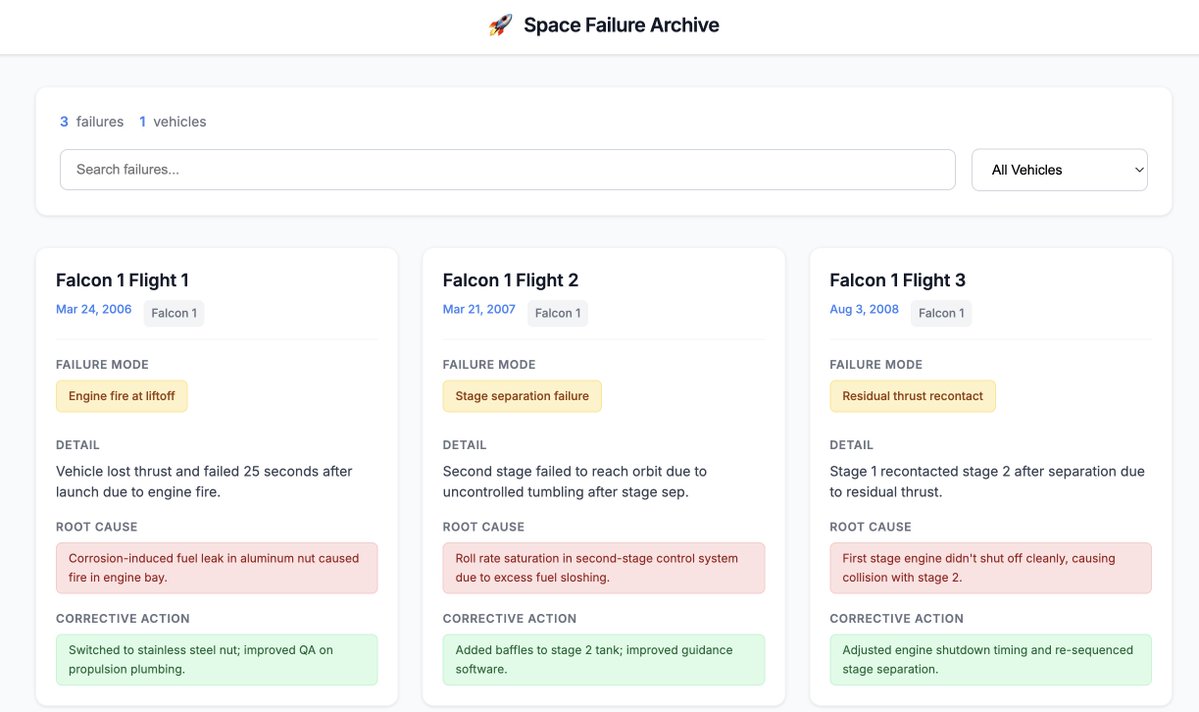Click the roll rate saturation root cause
1199x712 pixels.
[604, 568]
